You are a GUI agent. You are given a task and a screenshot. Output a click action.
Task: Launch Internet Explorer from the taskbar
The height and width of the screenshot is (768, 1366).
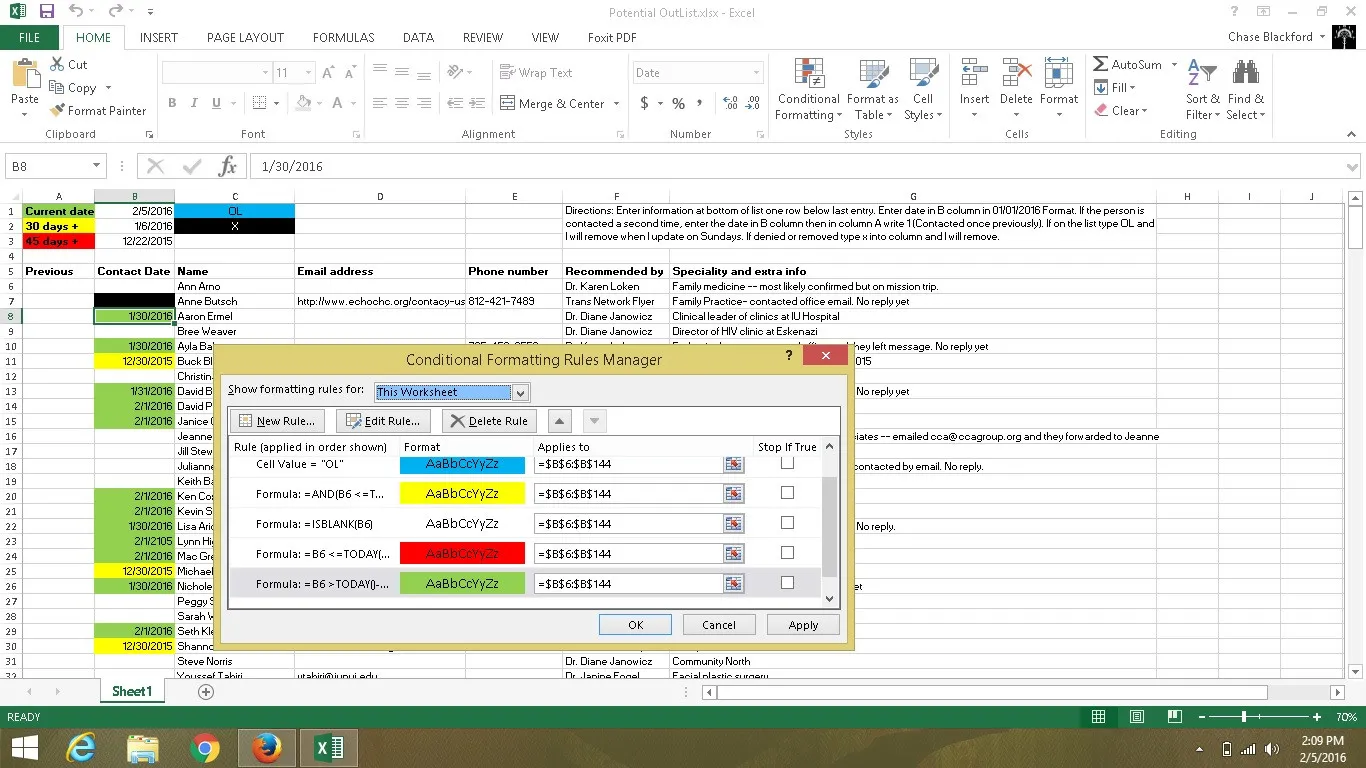[81, 748]
